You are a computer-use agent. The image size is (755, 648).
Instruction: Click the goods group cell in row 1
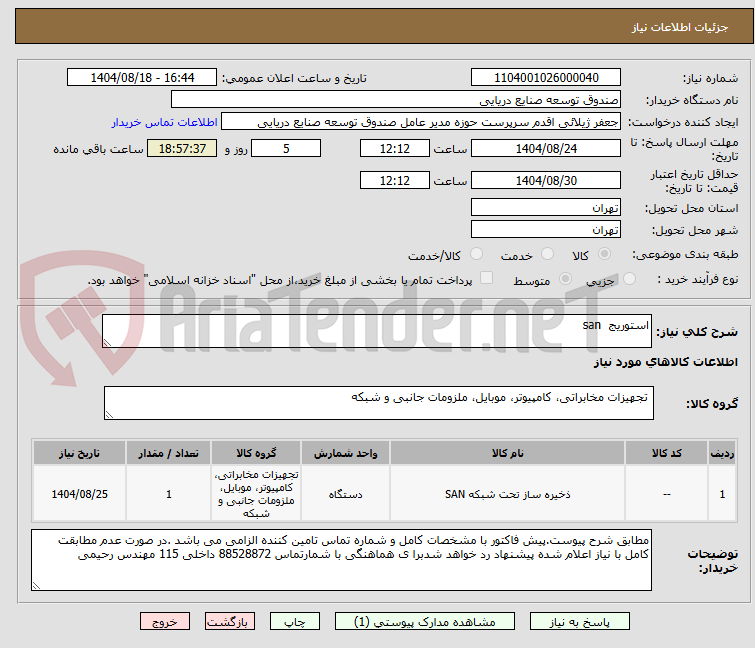pyautogui.click(x=256, y=494)
